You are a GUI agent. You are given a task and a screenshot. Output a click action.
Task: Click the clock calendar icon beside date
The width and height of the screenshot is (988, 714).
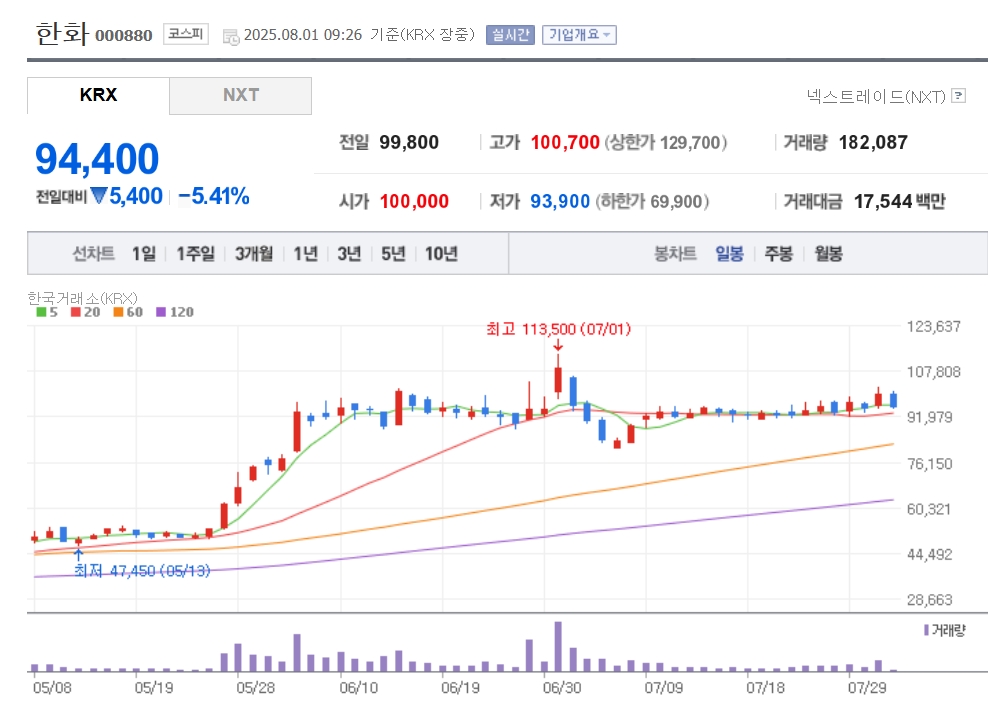tap(231, 37)
